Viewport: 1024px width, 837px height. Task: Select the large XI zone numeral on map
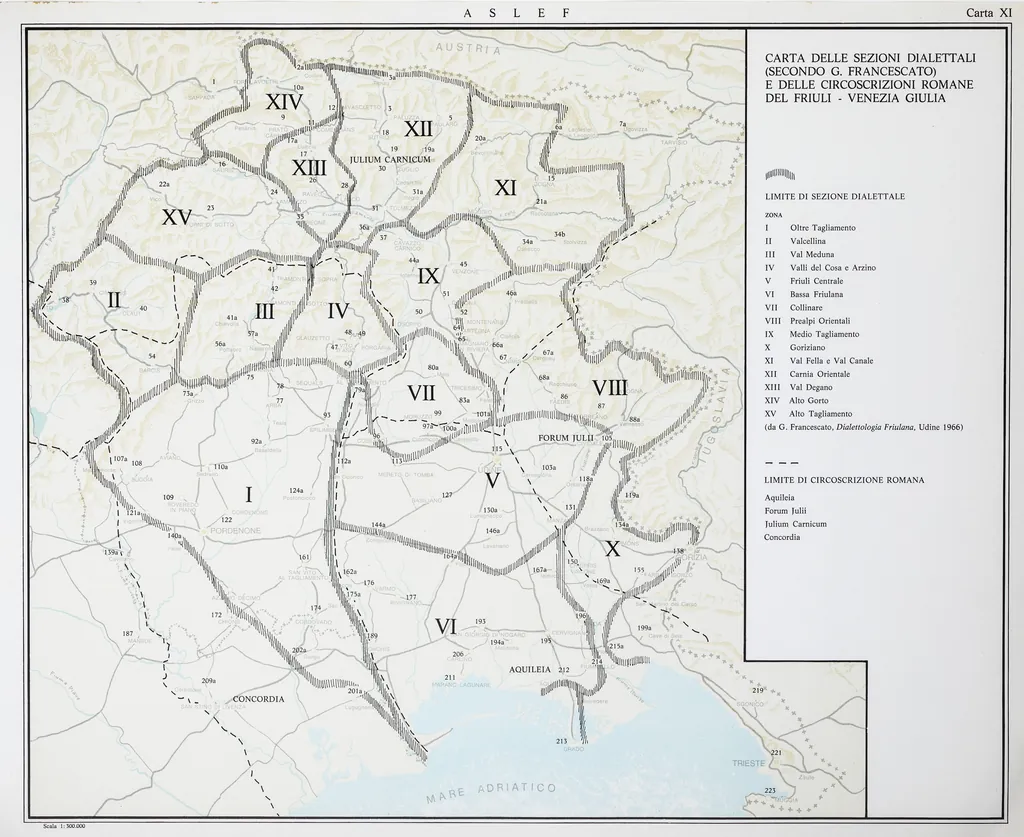coord(505,187)
